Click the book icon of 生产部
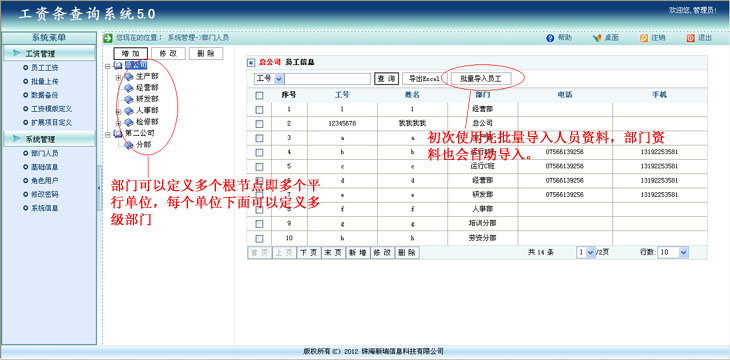730x360 pixels. pyautogui.click(x=128, y=77)
